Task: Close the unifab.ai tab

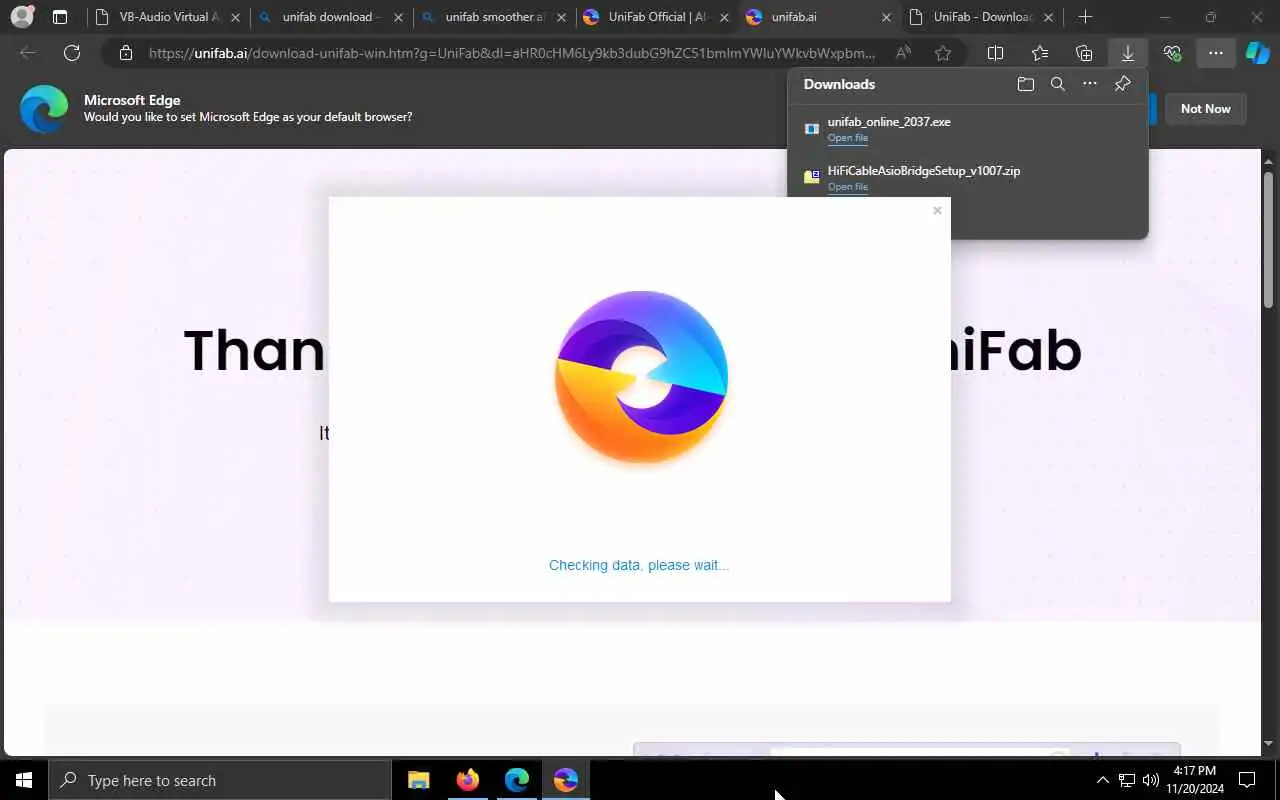Action: point(886,17)
